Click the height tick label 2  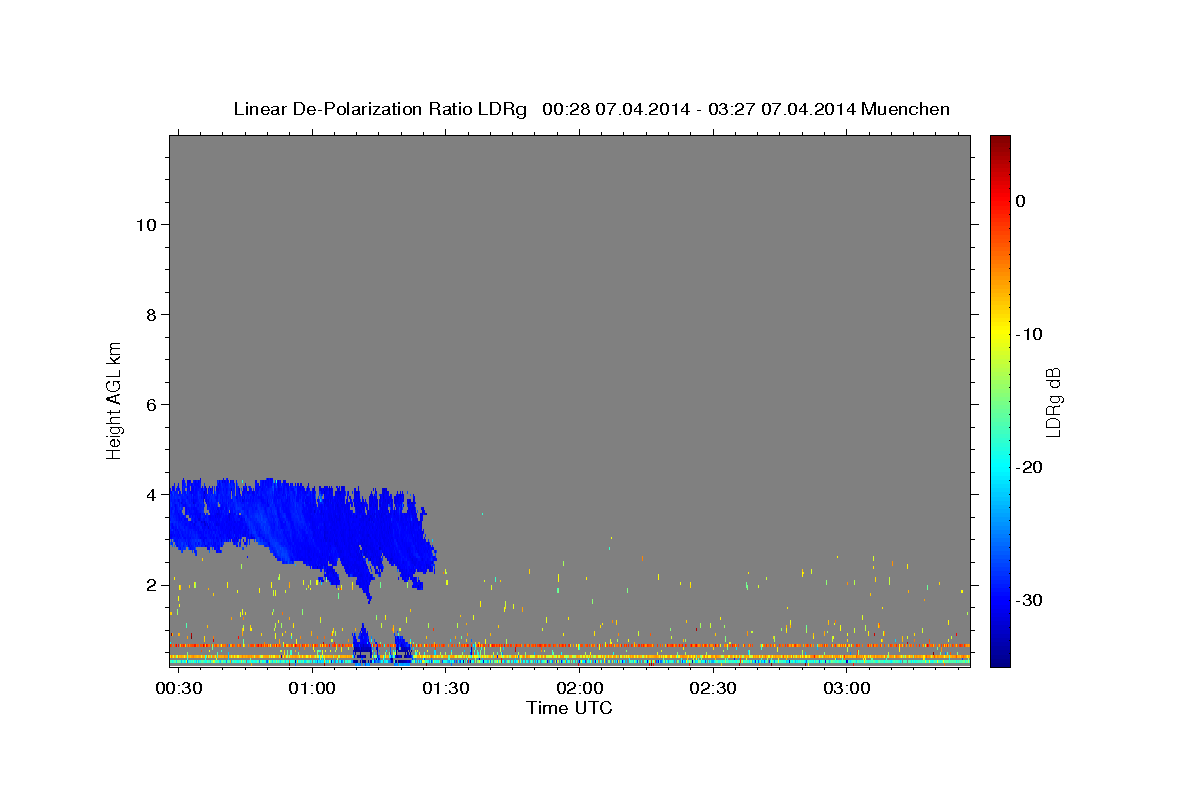point(152,585)
